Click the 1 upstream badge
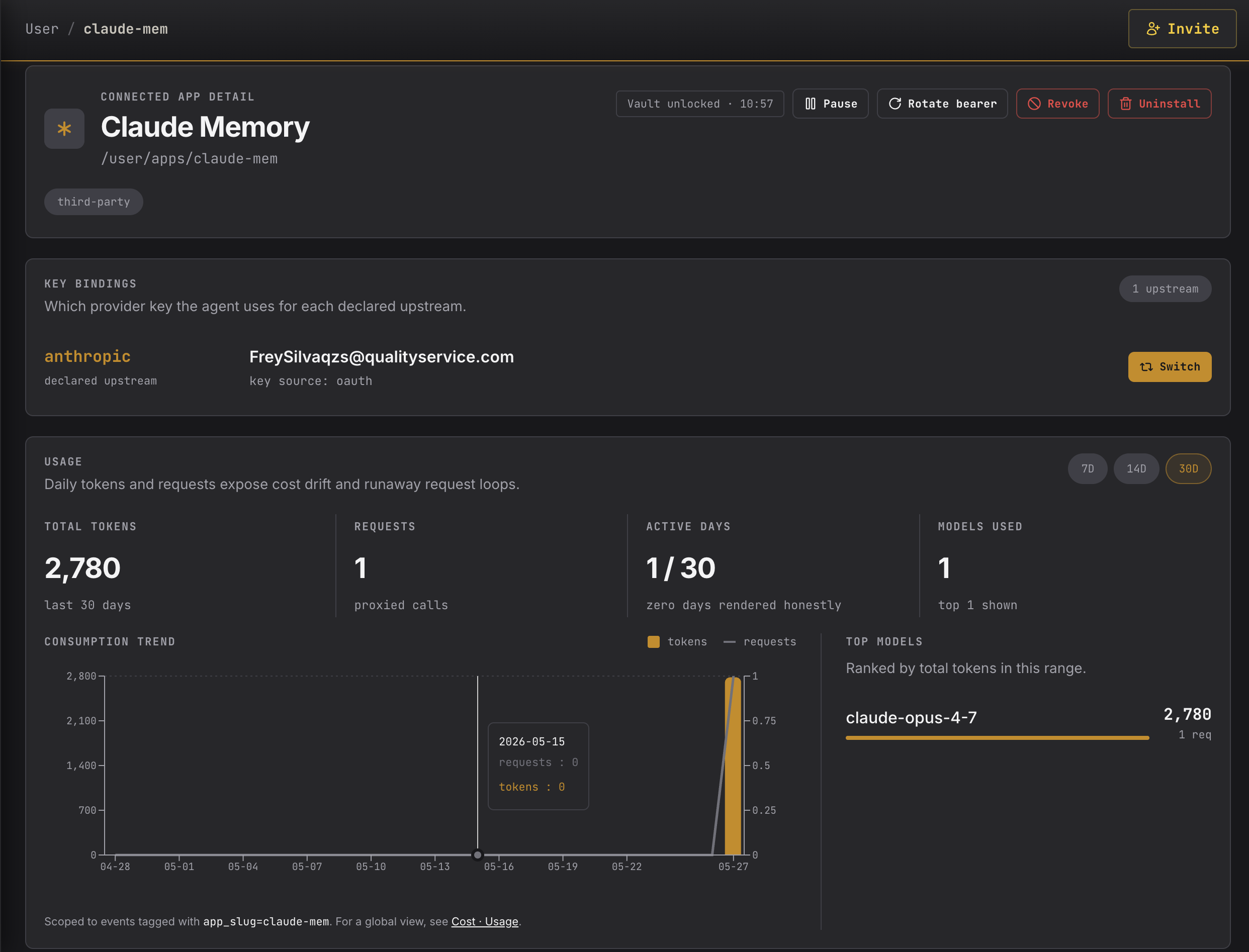The height and width of the screenshot is (952, 1249). pos(1165,289)
